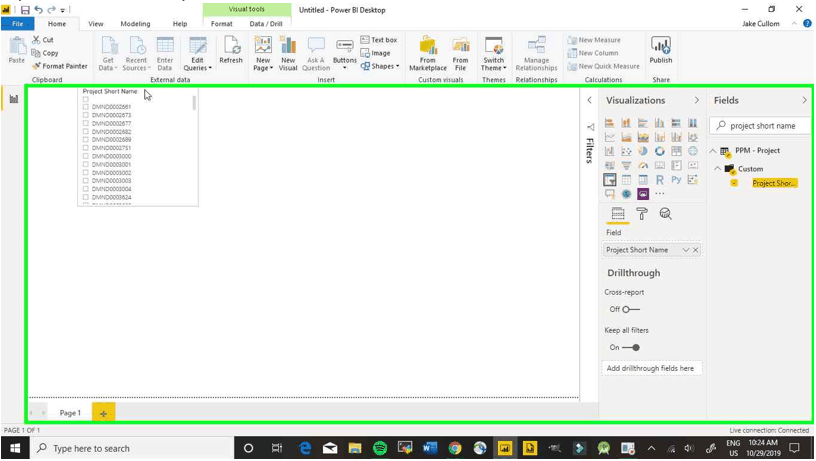The height and width of the screenshot is (461, 816).
Task: Switch to the View tab
Action: click(x=95, y=23)
